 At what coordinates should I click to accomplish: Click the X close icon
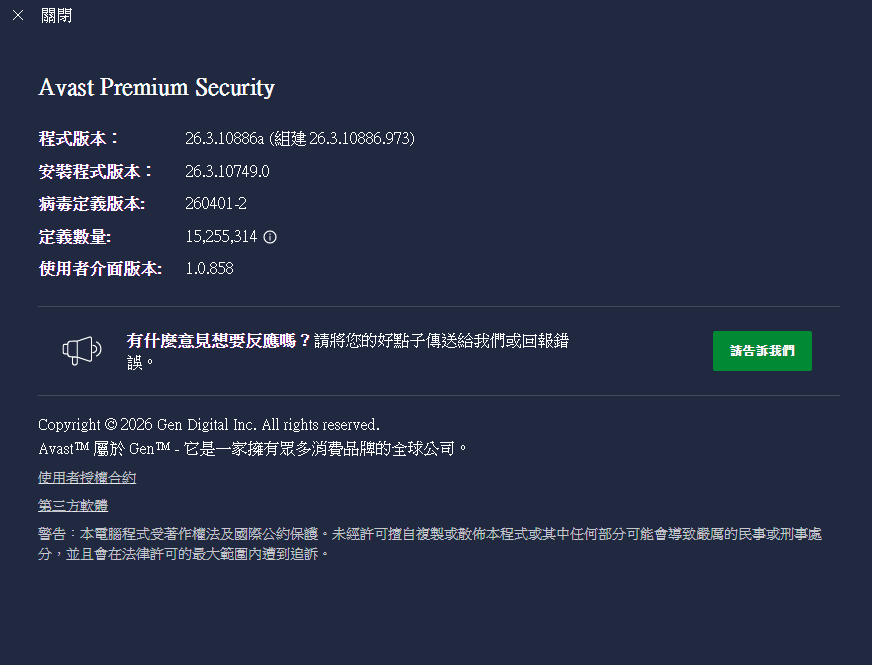[x=18, y=16]
